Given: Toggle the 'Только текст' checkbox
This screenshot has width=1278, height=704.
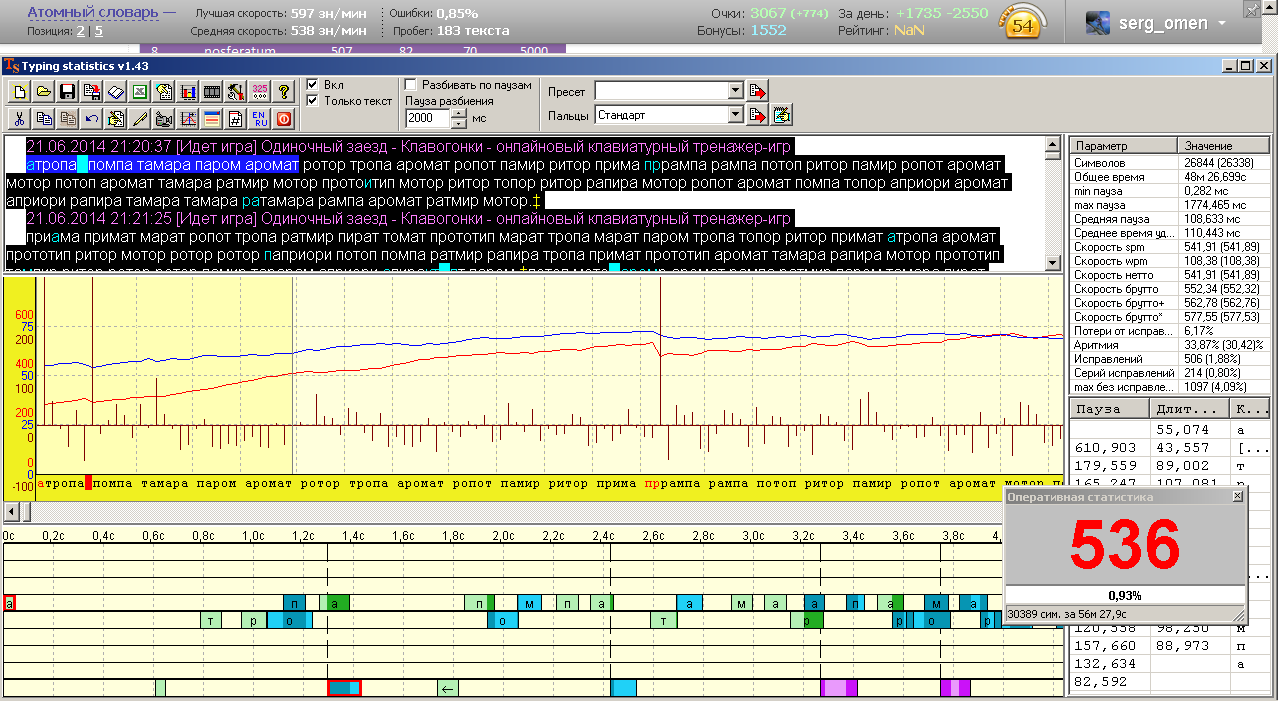Looking at the screenshot, I should pyautogui.click(x=313, y=101).
